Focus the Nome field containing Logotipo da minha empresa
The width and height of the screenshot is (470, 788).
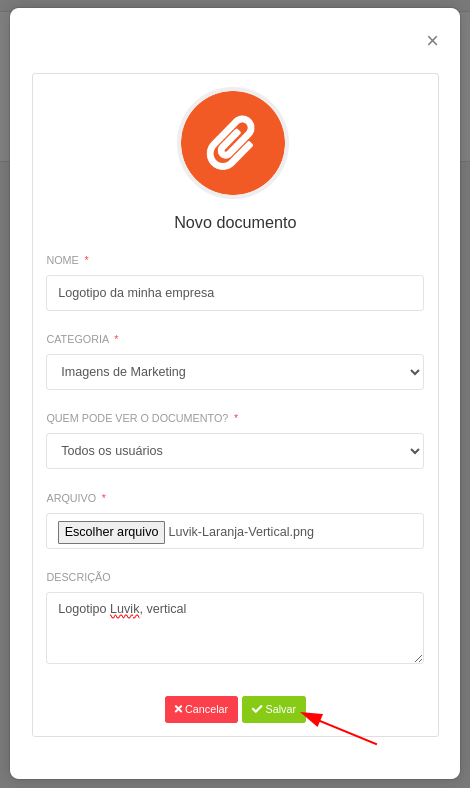coord(235,293)
